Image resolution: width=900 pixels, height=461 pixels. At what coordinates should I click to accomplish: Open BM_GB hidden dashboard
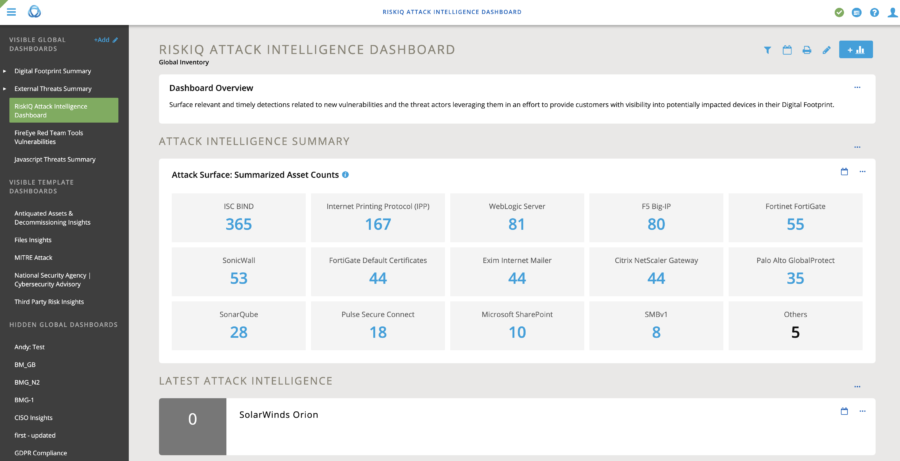tap(25, 365)
